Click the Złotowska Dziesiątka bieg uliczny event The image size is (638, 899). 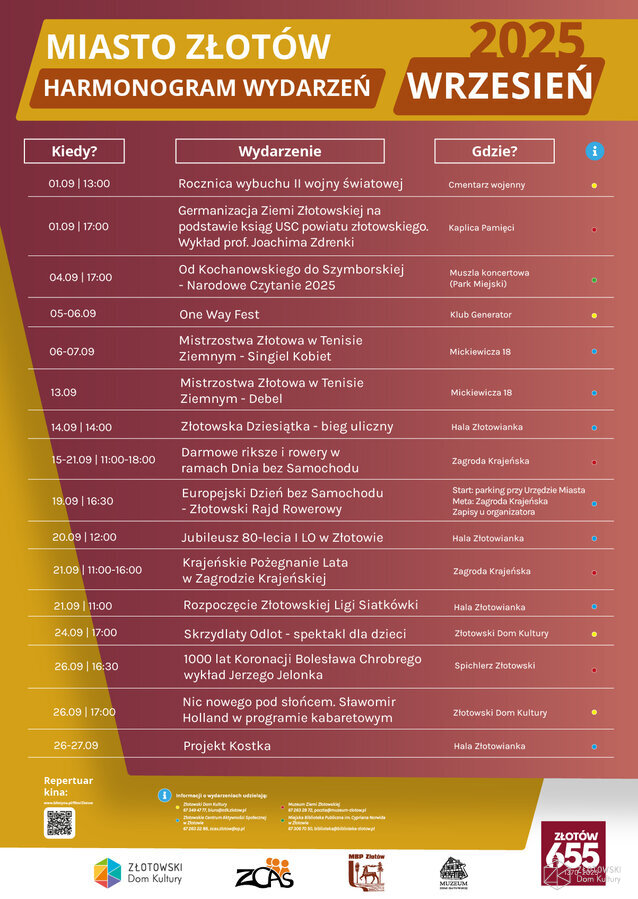pyautogui.click(x=287, y=427)
